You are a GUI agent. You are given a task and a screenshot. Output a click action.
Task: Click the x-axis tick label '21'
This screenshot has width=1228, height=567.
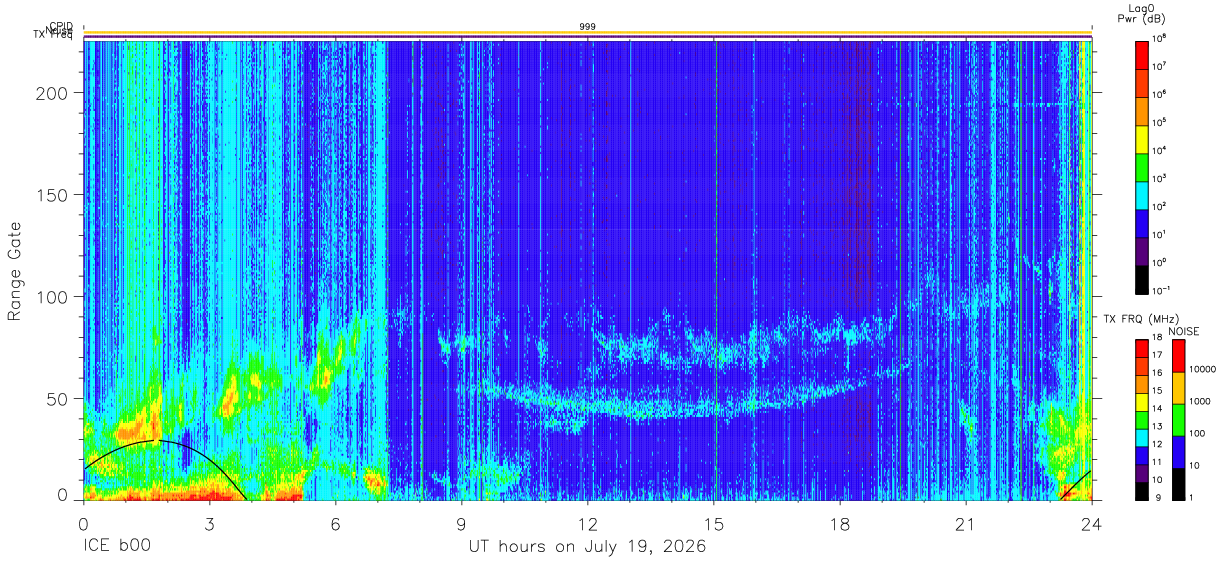(966, 524)
